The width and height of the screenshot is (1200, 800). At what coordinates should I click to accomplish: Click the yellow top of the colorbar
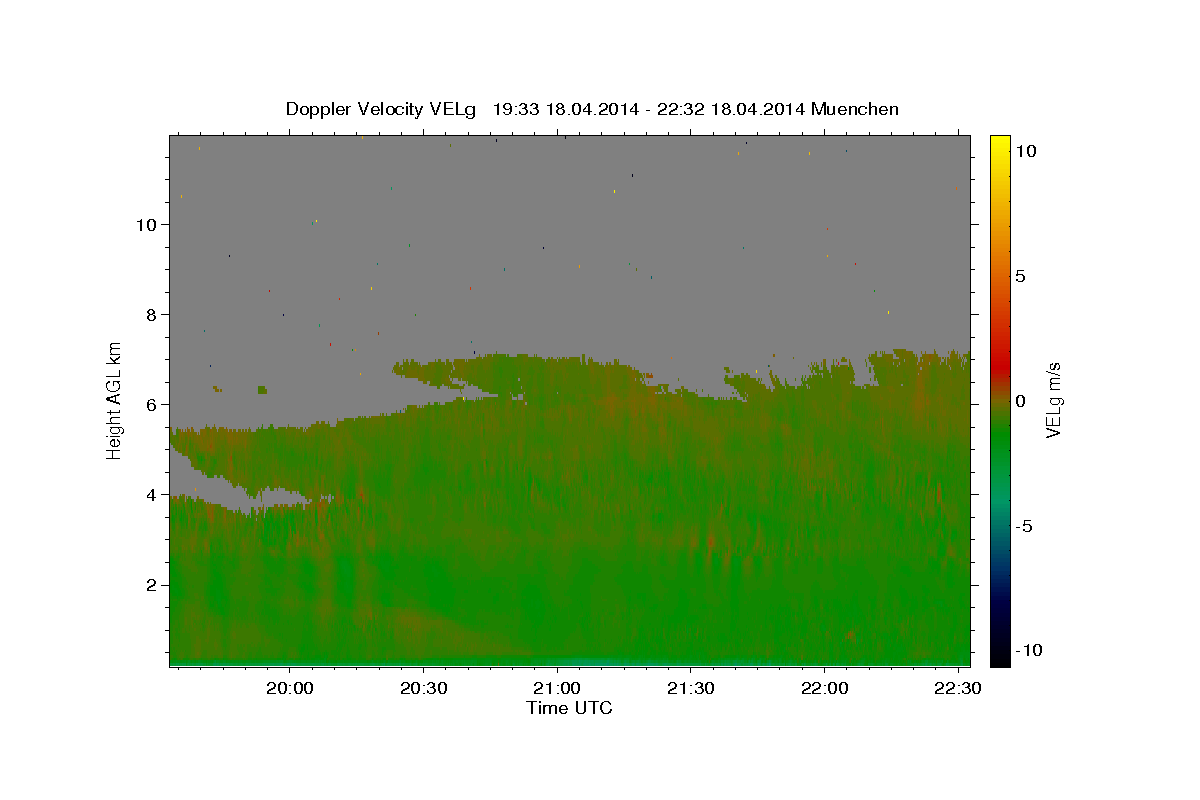[1000, 142]
